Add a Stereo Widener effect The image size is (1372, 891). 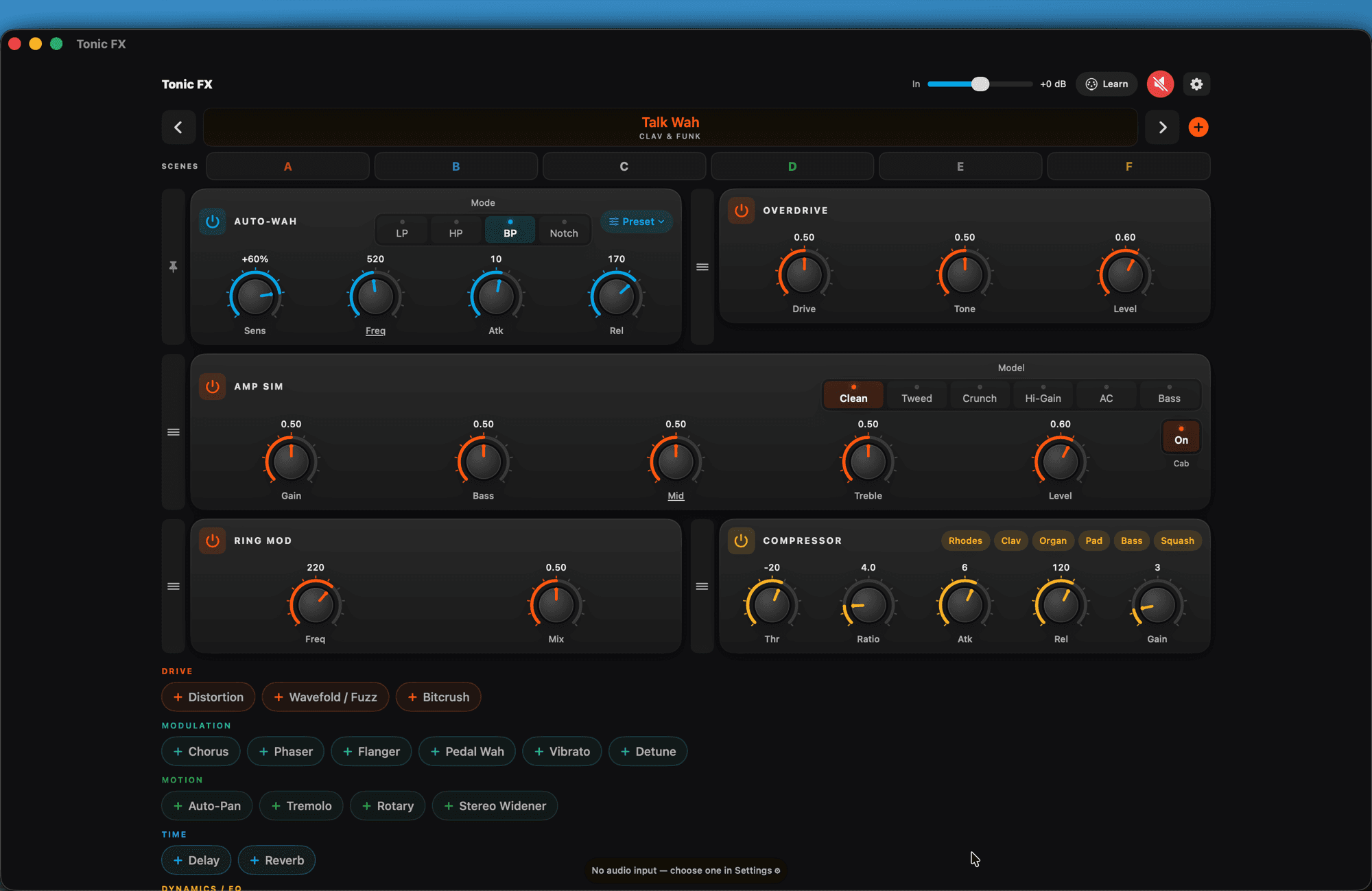[x=495, y=806]
